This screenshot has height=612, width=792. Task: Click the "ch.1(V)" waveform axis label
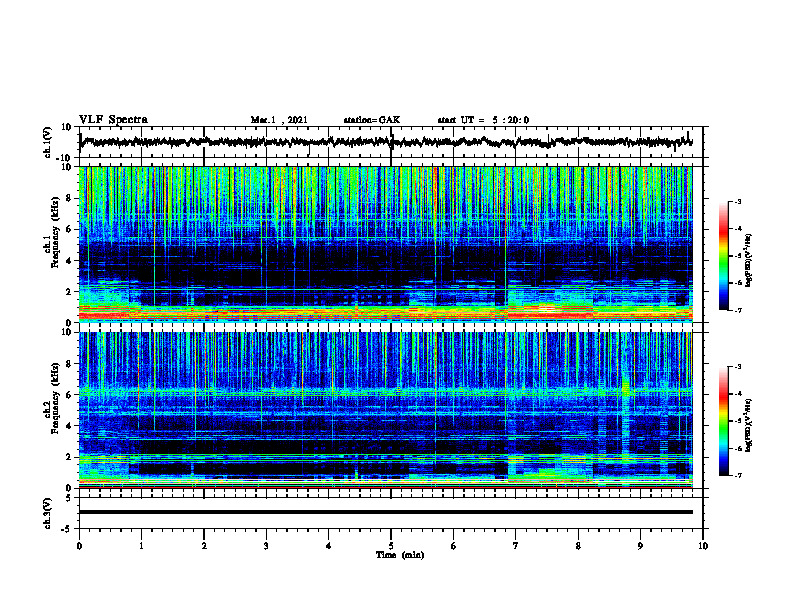[x=48, y=142]
